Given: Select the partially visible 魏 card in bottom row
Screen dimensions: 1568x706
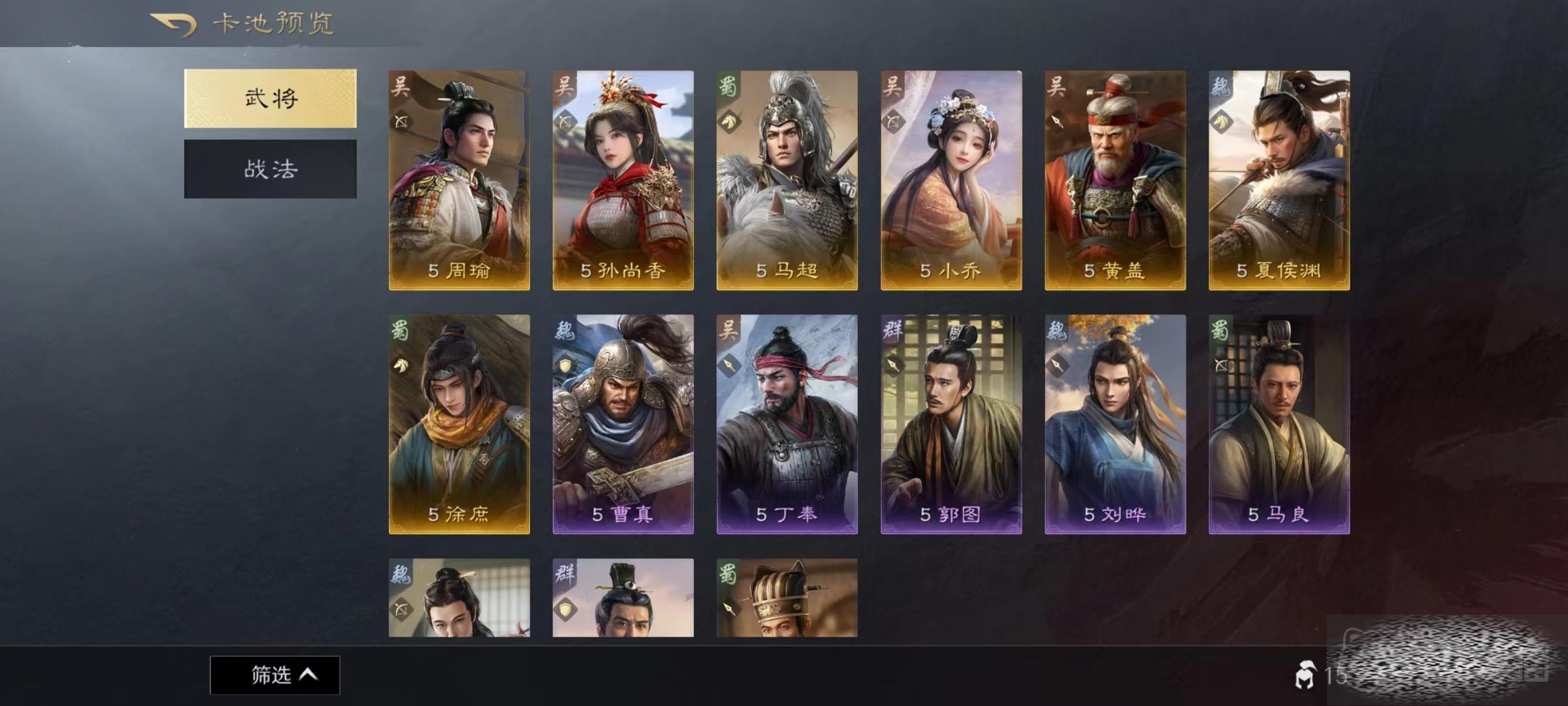Looking at the screenshot, I should click(459, 597).
